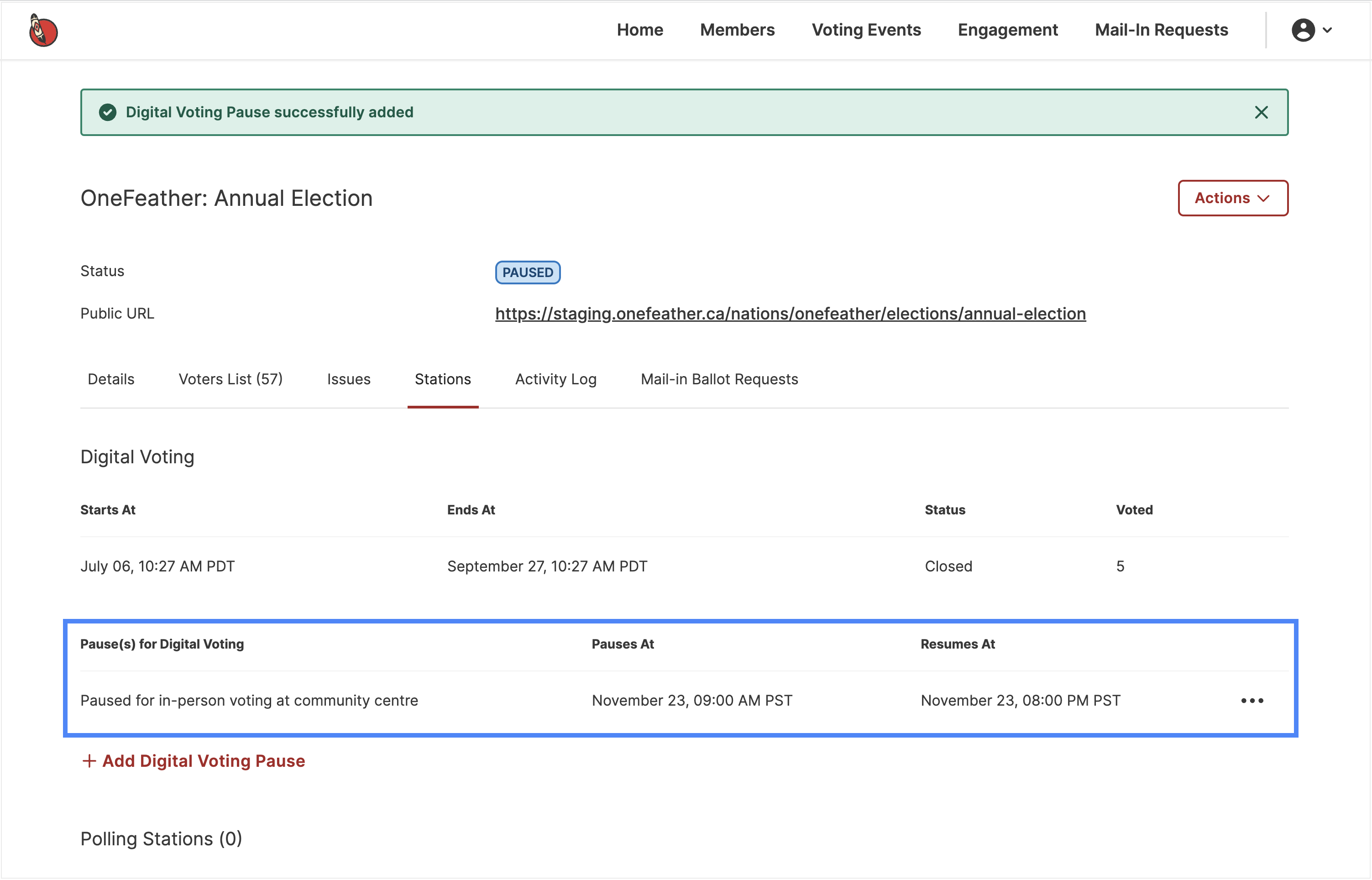
Task: Select the Issues tab
Action: pos(349,379)
